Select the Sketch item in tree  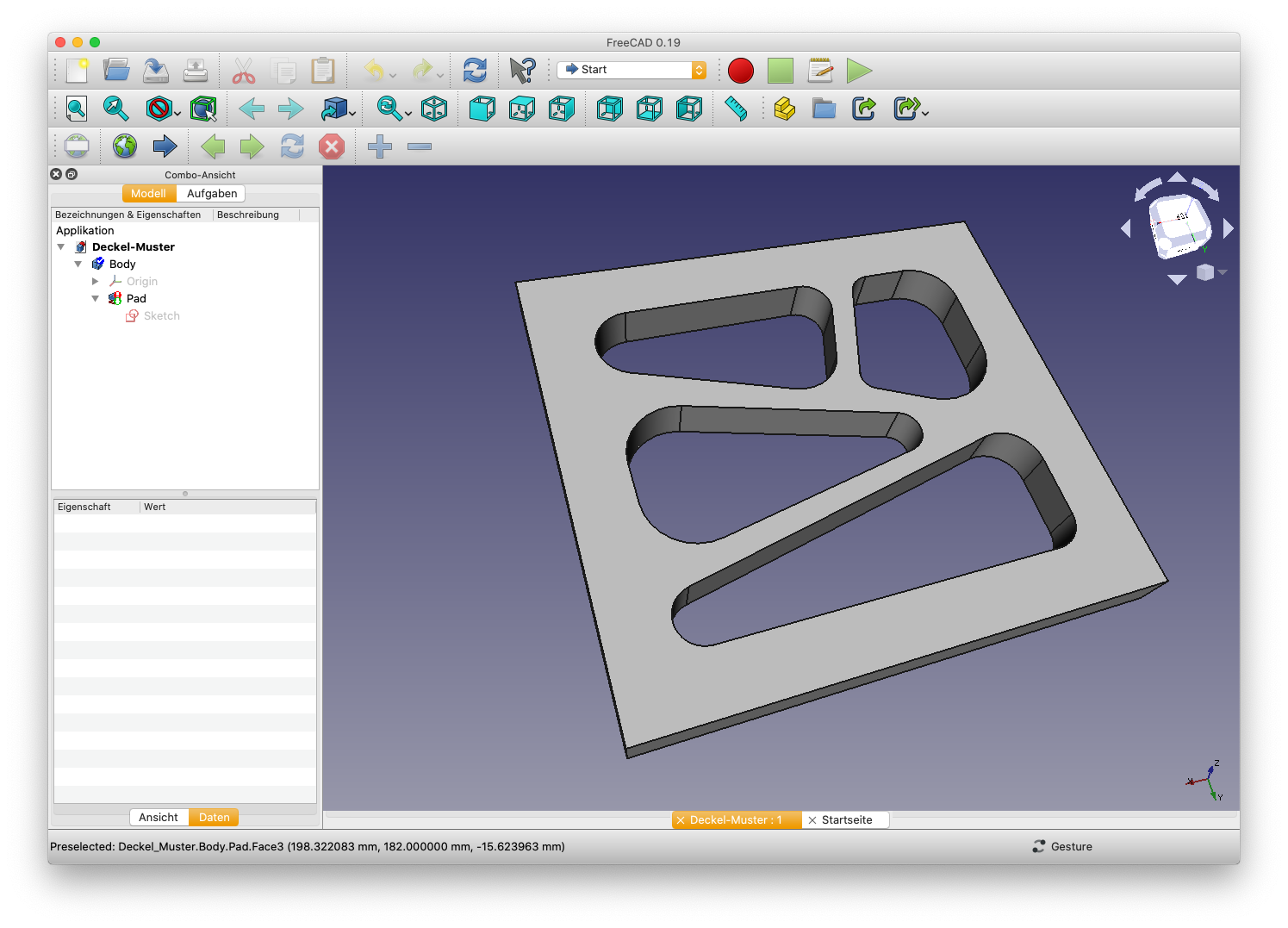point(161,316)
